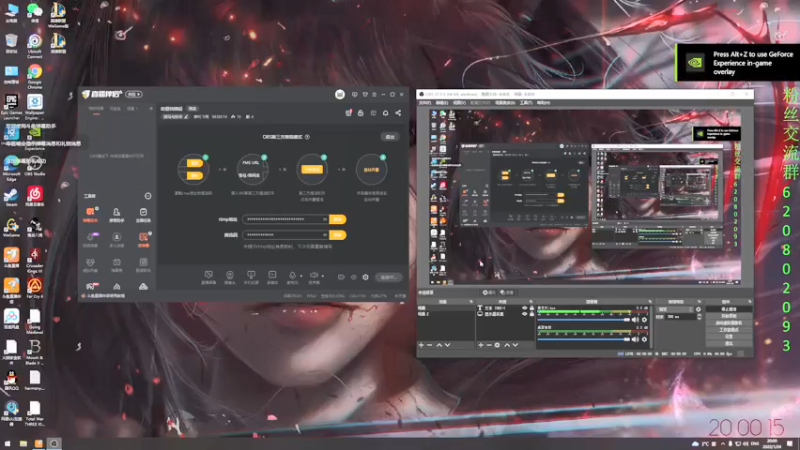Image resolution: width=800 pixels, height=450 pixels.
Task: Open Edit menu in OBS
Action: 442,103
